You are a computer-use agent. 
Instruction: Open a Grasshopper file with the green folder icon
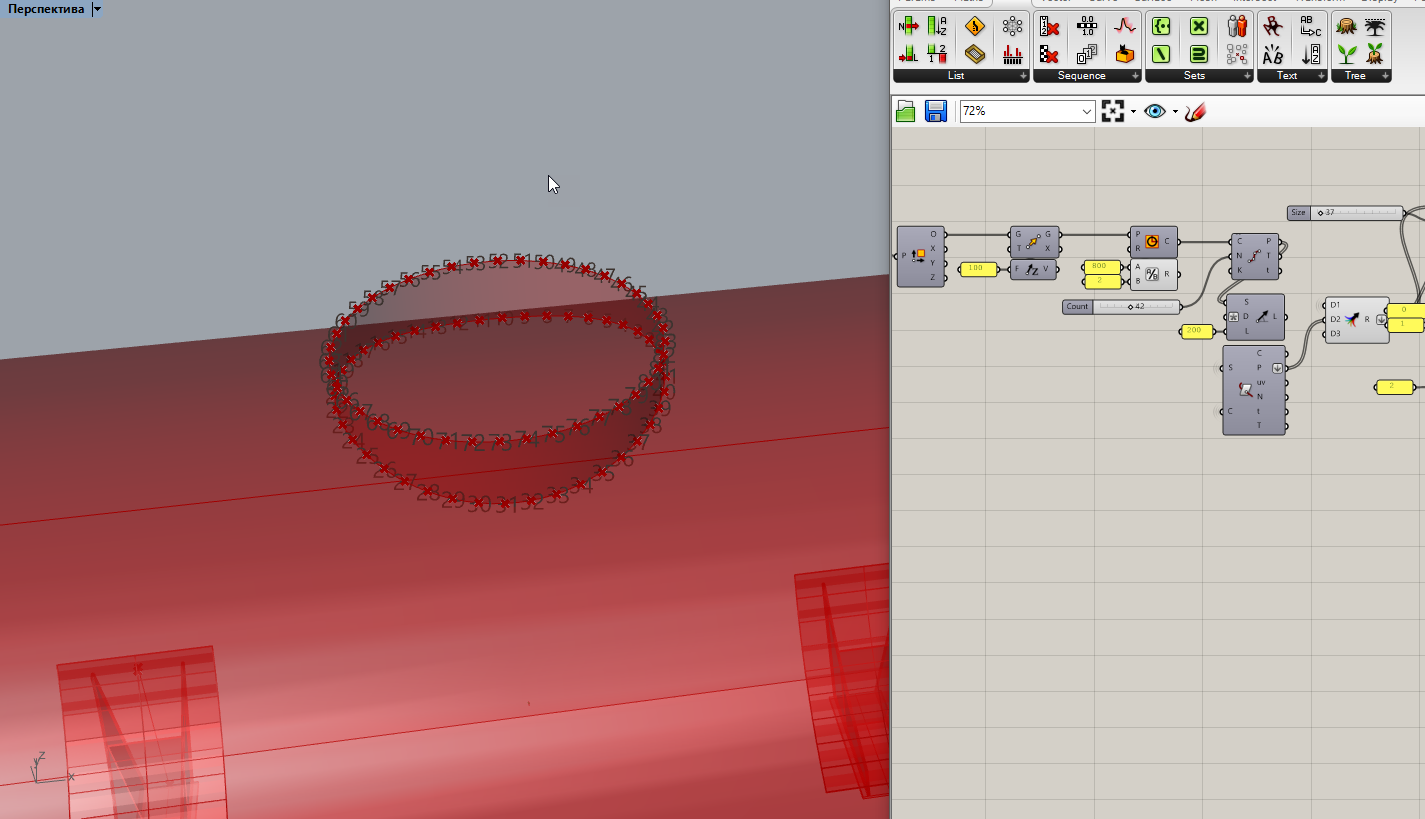906,111
